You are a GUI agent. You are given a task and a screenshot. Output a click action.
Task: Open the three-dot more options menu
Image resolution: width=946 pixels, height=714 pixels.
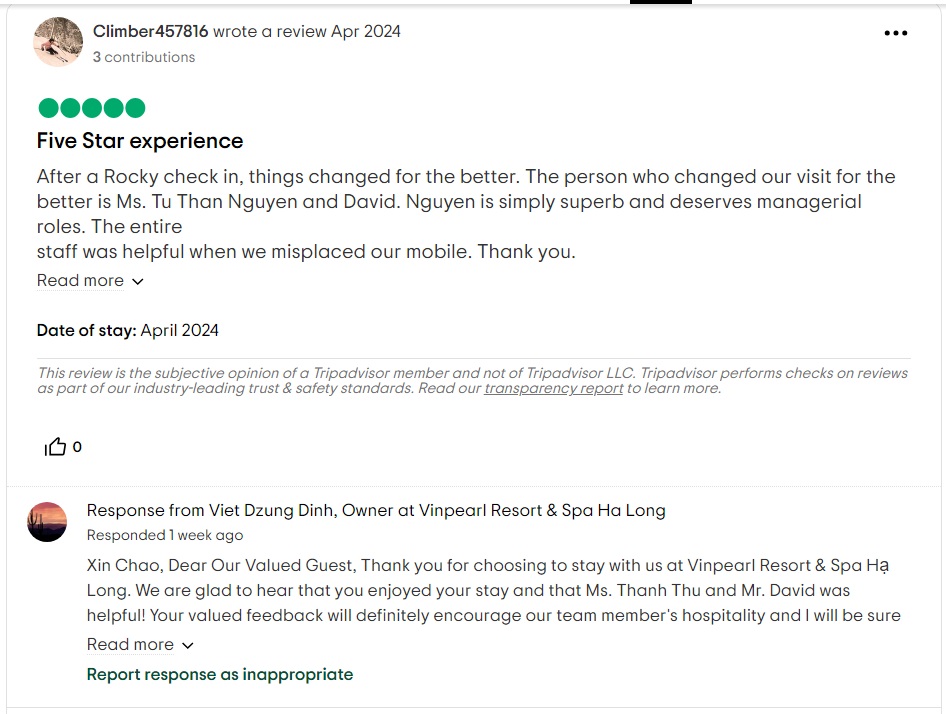pos(895,33)
